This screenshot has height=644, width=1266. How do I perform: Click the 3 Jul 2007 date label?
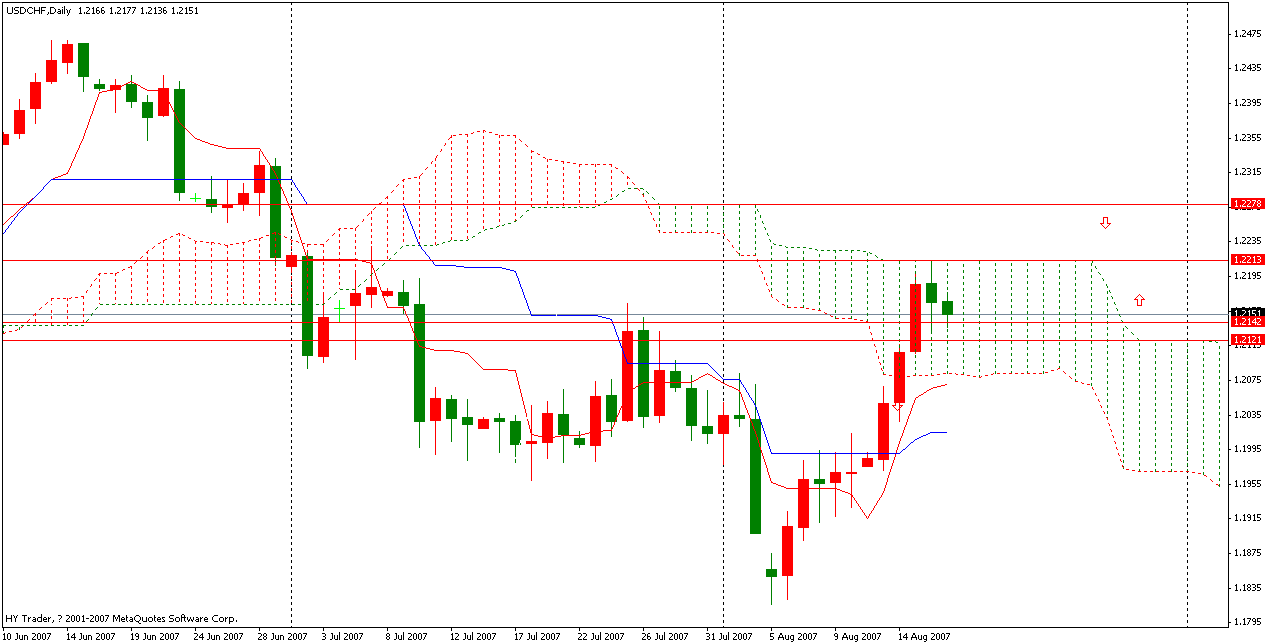(345, 636)
